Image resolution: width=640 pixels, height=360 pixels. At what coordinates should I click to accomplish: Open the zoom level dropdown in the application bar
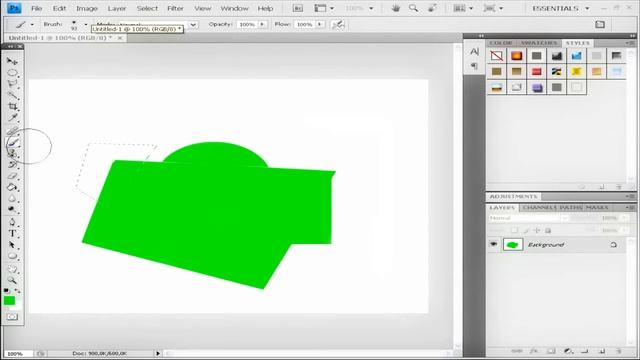[x=371, y=8]
